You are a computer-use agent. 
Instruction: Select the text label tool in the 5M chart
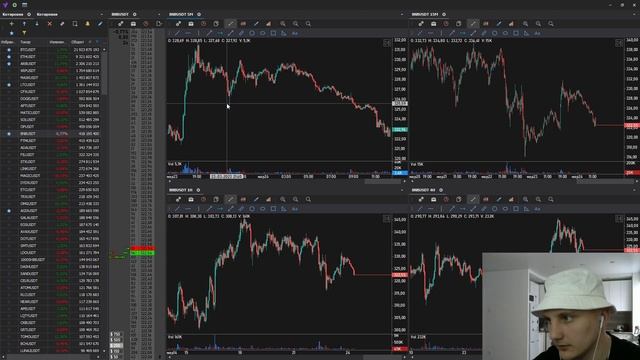point(295,33)
